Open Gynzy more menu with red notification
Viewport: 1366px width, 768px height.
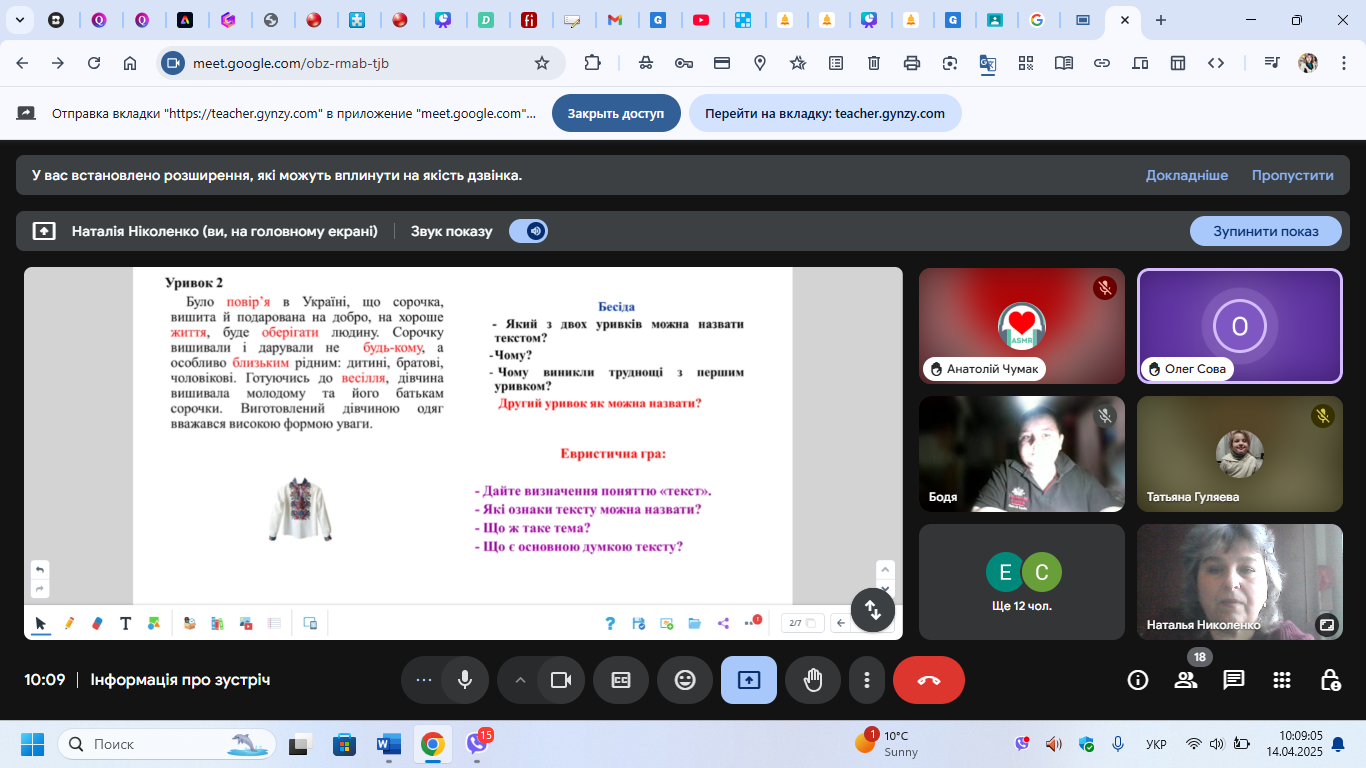pyautogui.click(x=752, y=622)
